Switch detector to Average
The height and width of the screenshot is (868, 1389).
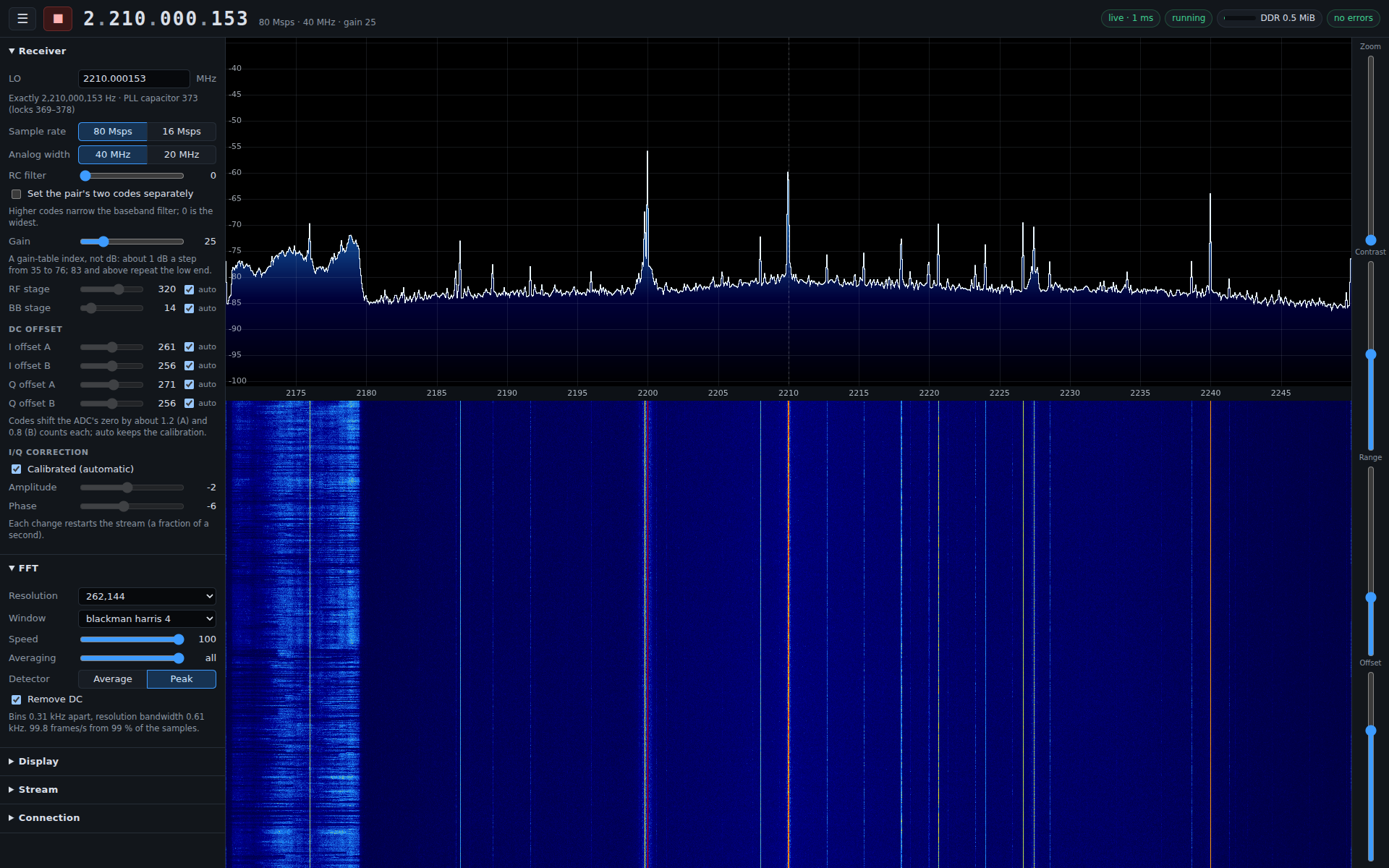click(113, 679)
